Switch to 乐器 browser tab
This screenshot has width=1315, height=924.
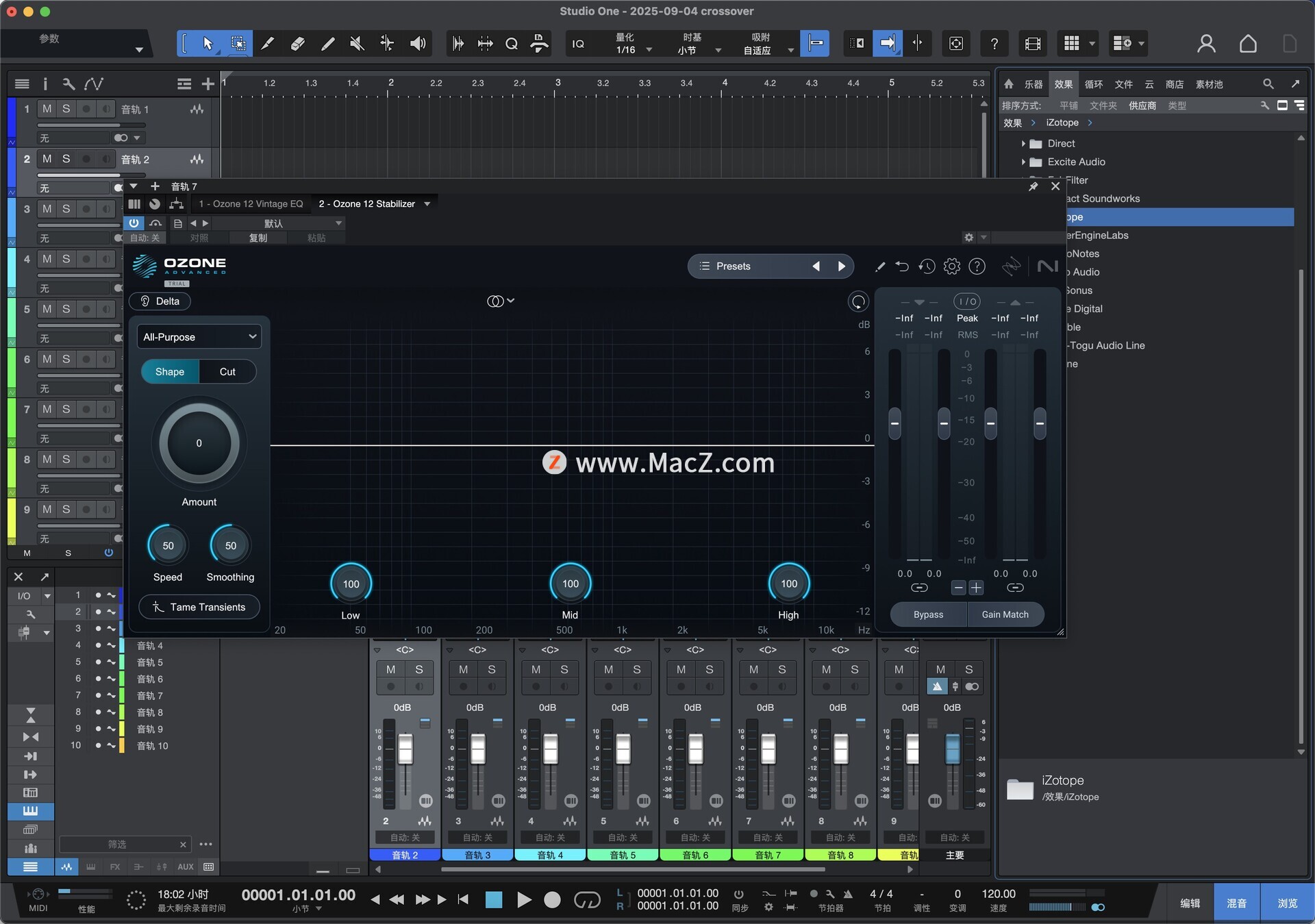tap(1034, 84)
